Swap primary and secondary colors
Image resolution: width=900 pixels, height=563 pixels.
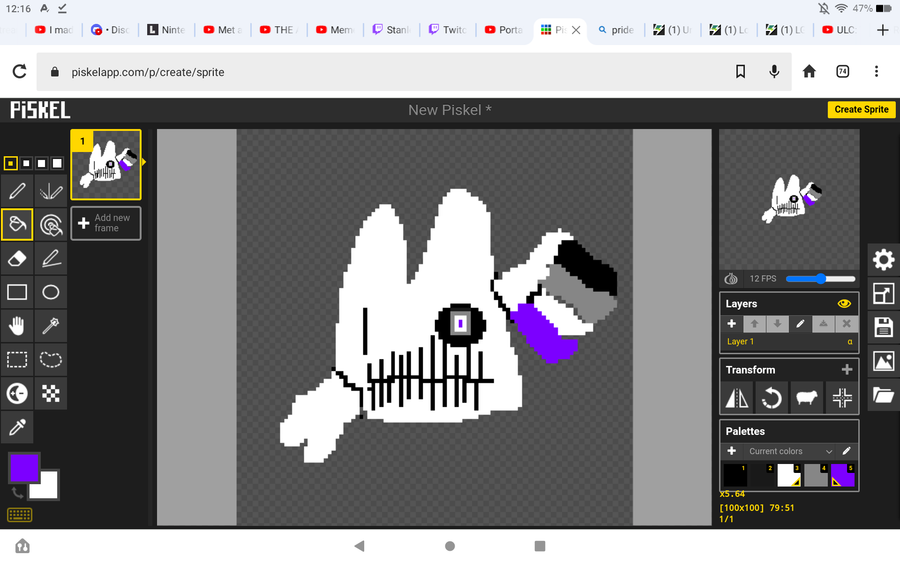[17, 492]
